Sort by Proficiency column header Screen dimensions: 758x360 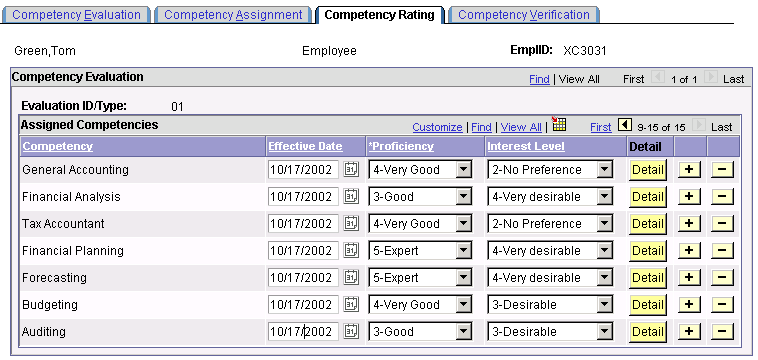pos(401,146)
